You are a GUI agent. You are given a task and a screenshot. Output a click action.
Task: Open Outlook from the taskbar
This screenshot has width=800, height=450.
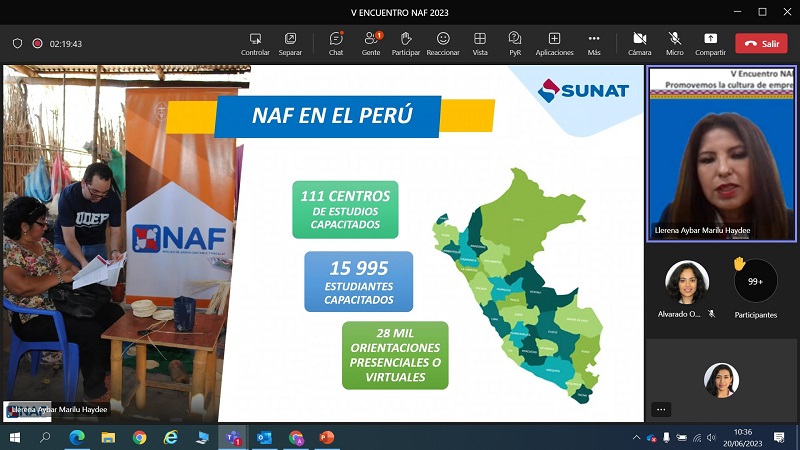point(264,437)
